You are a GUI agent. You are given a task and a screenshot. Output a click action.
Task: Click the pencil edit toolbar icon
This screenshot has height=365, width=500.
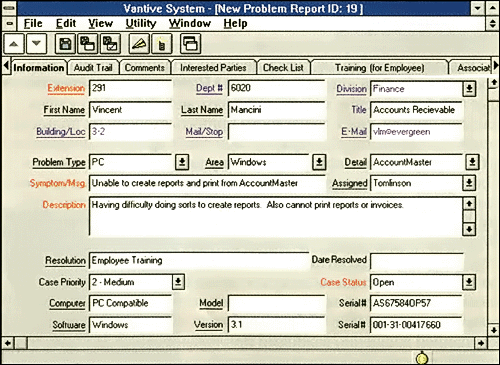click(x=139, y=43)
